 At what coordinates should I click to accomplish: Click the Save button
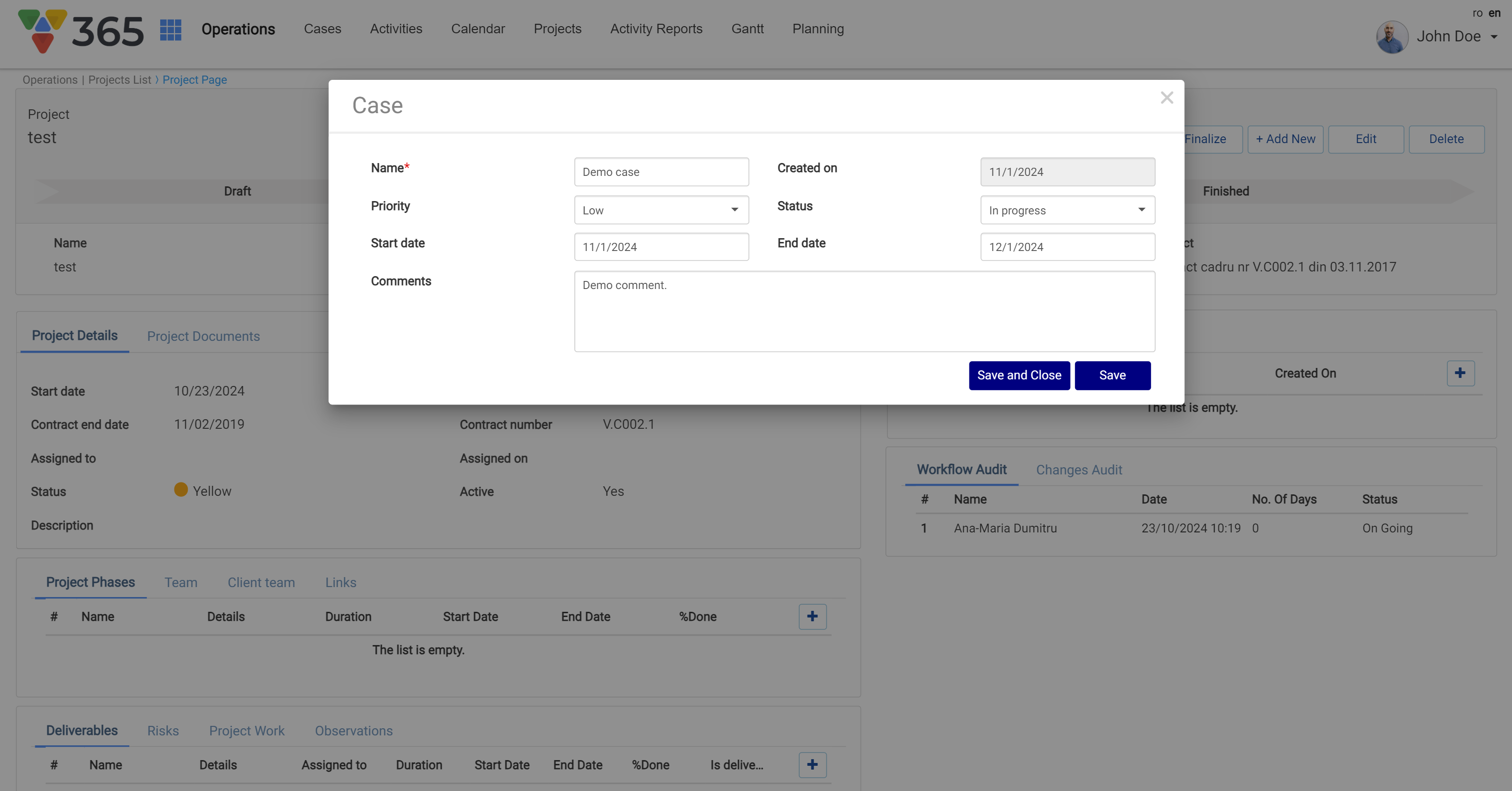(x=1112, y=376)
